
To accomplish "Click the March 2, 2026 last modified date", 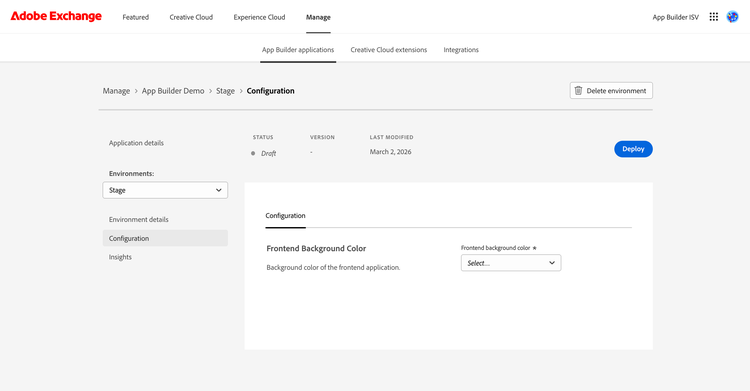I will [390, 152].
